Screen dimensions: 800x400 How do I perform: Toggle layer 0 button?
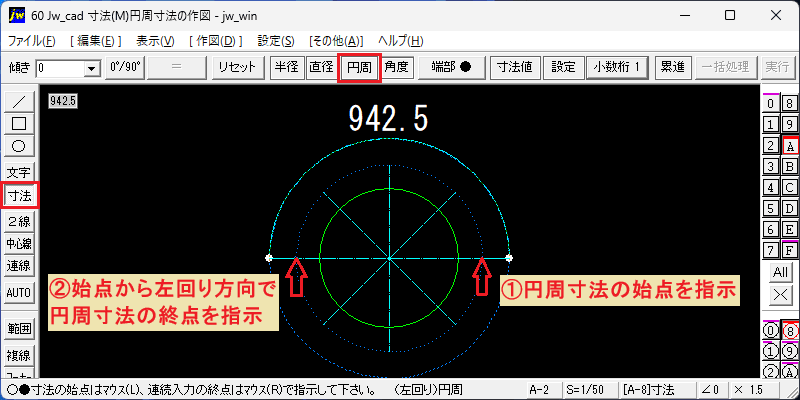tap(770, 104)
